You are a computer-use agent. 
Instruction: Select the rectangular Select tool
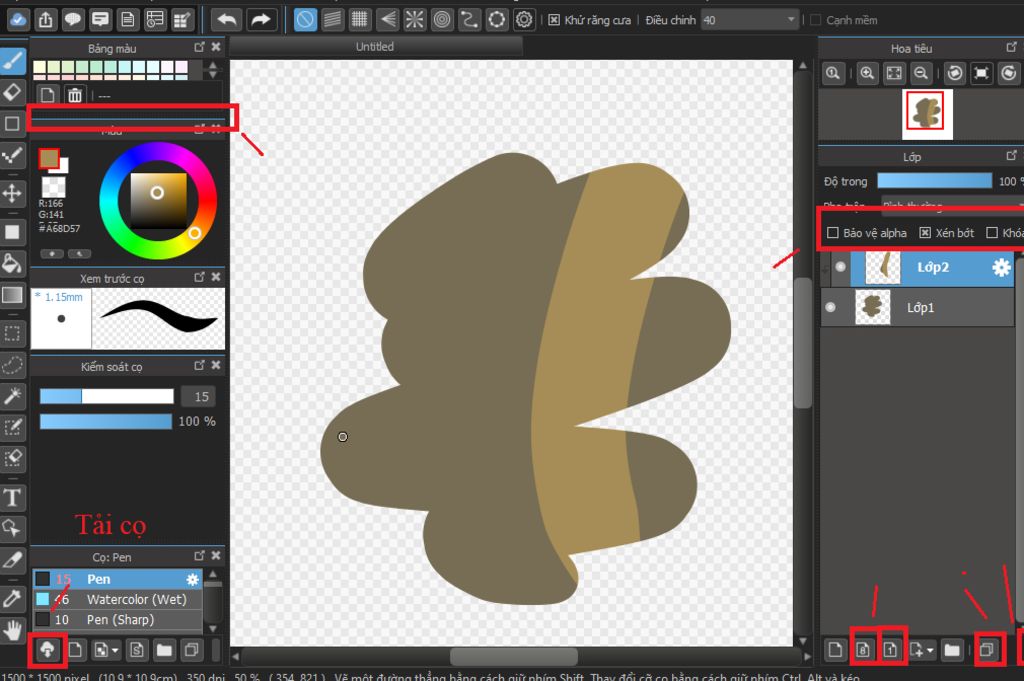(x=12, y=334)
